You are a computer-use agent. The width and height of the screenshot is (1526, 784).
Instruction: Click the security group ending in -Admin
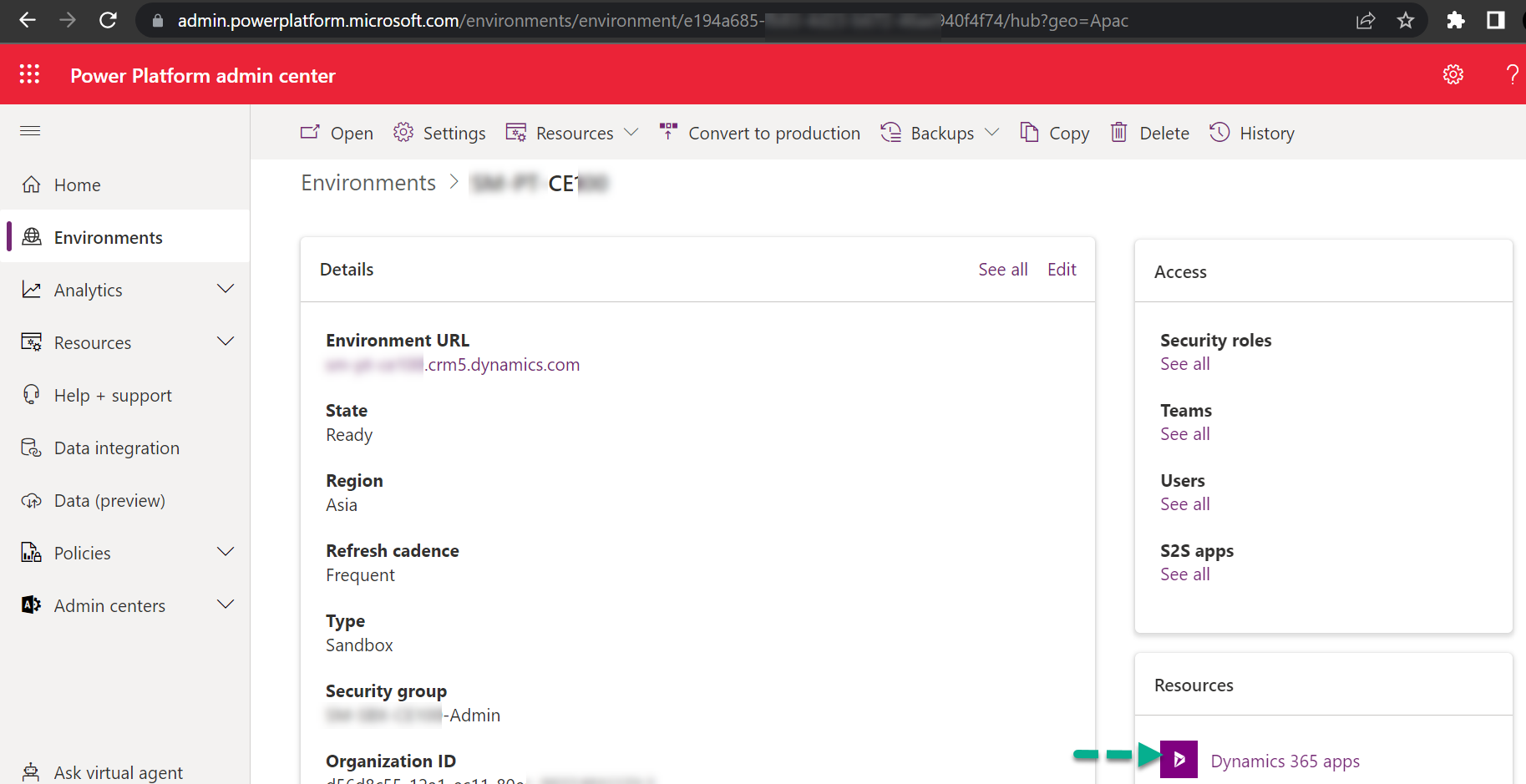(x=413, y=716)
